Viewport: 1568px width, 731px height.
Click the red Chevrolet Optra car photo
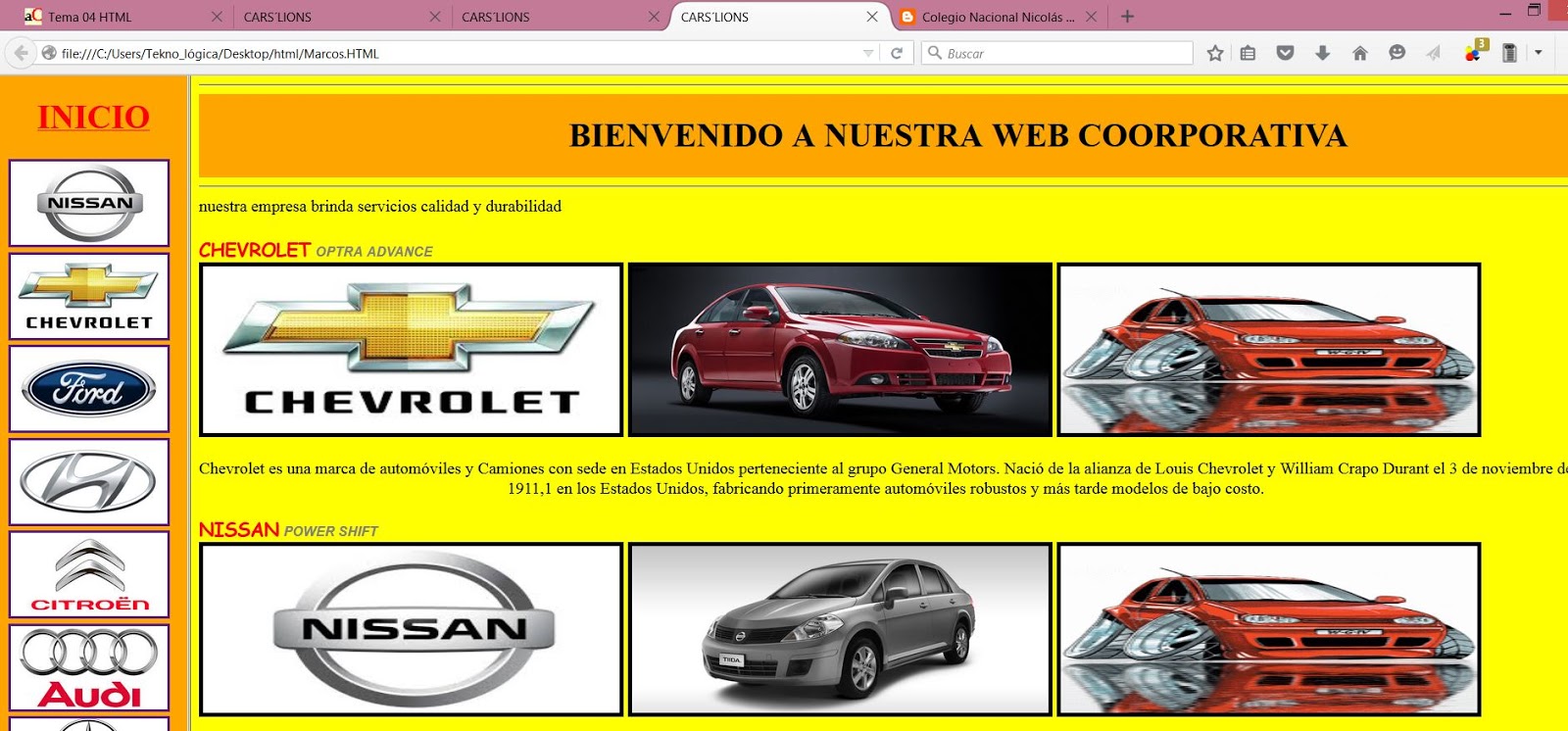(840, 350)
